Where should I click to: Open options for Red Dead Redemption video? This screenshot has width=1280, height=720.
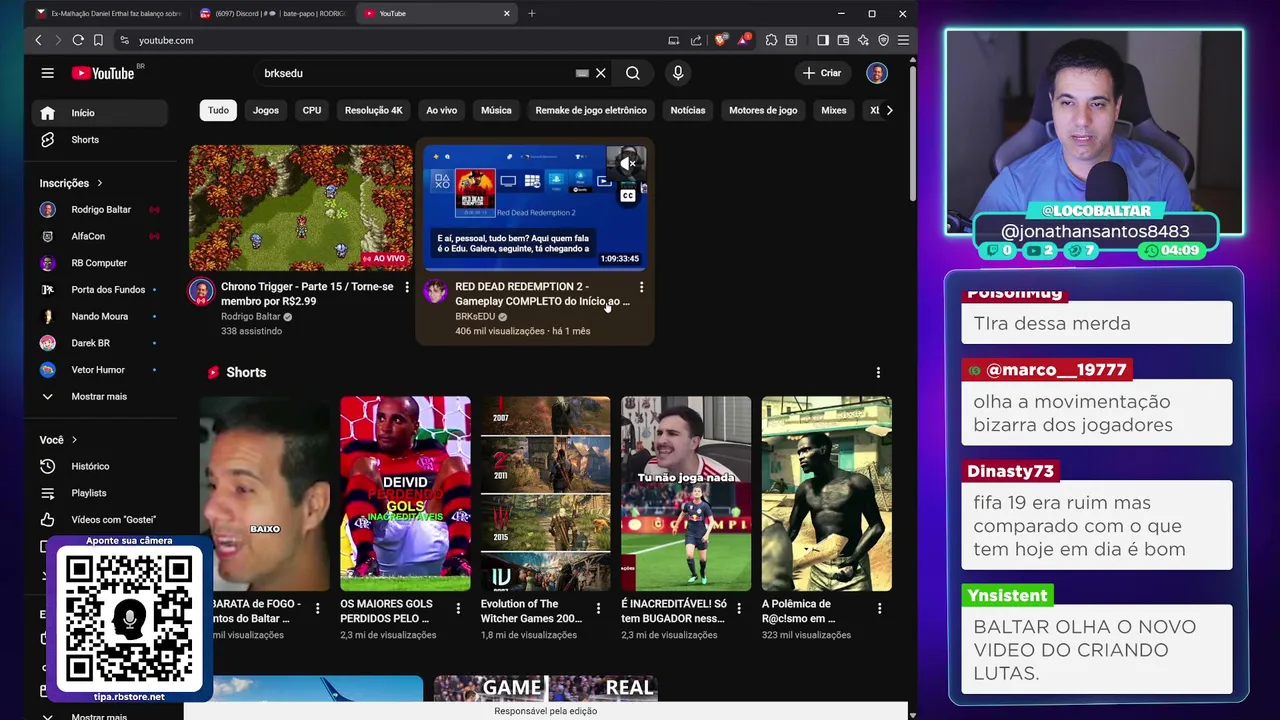(x=641, y=287)
